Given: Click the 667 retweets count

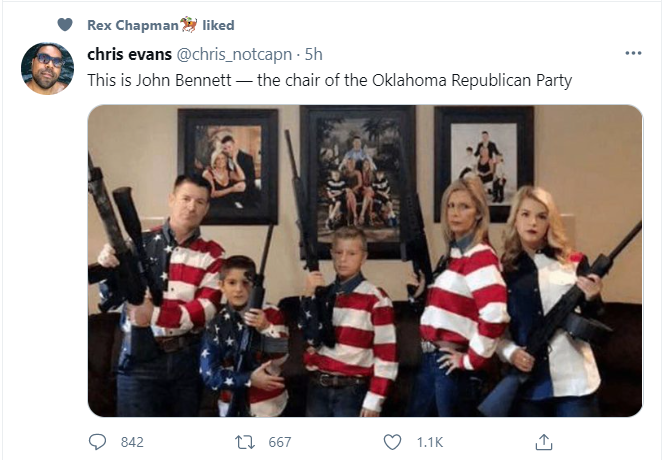Looking at the screenshot, I should tap(279, 442).
